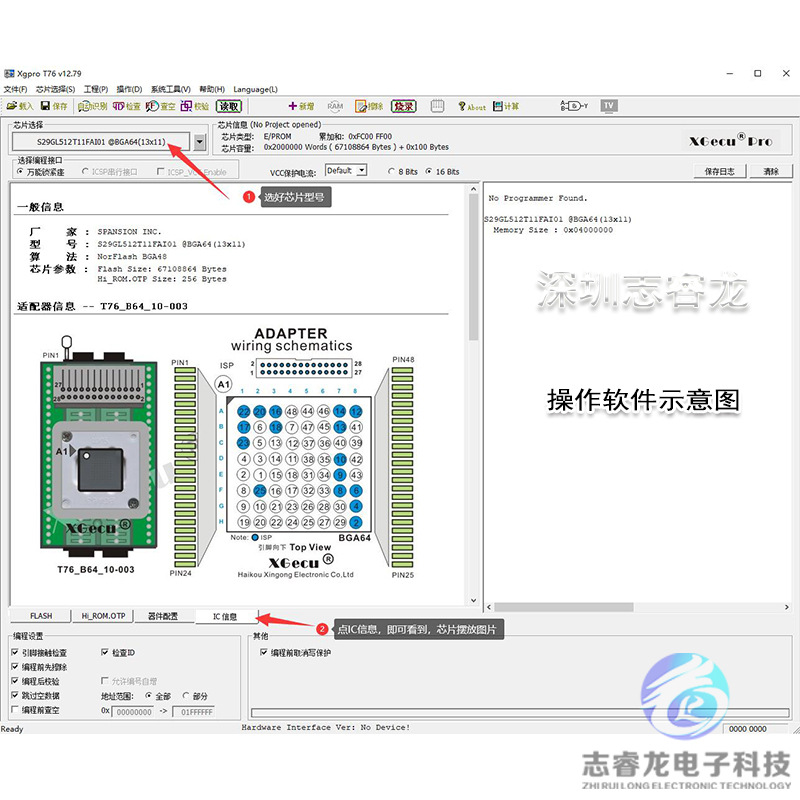Click the ID 检查 toolbar icon
The image size is (800, 800).
127,106
